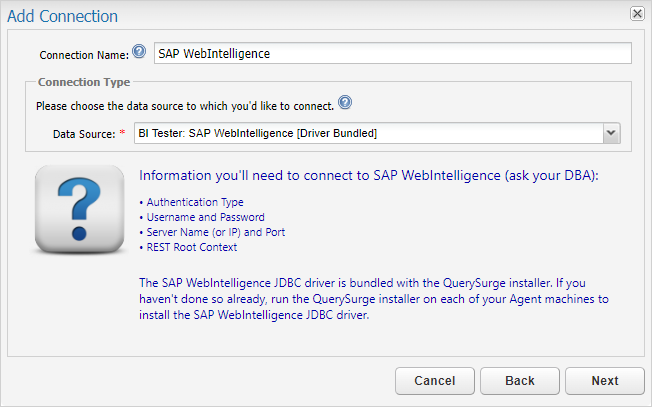Click the 'Connection Name:' label
Screen dimensions: 652x407
(84, 55)
